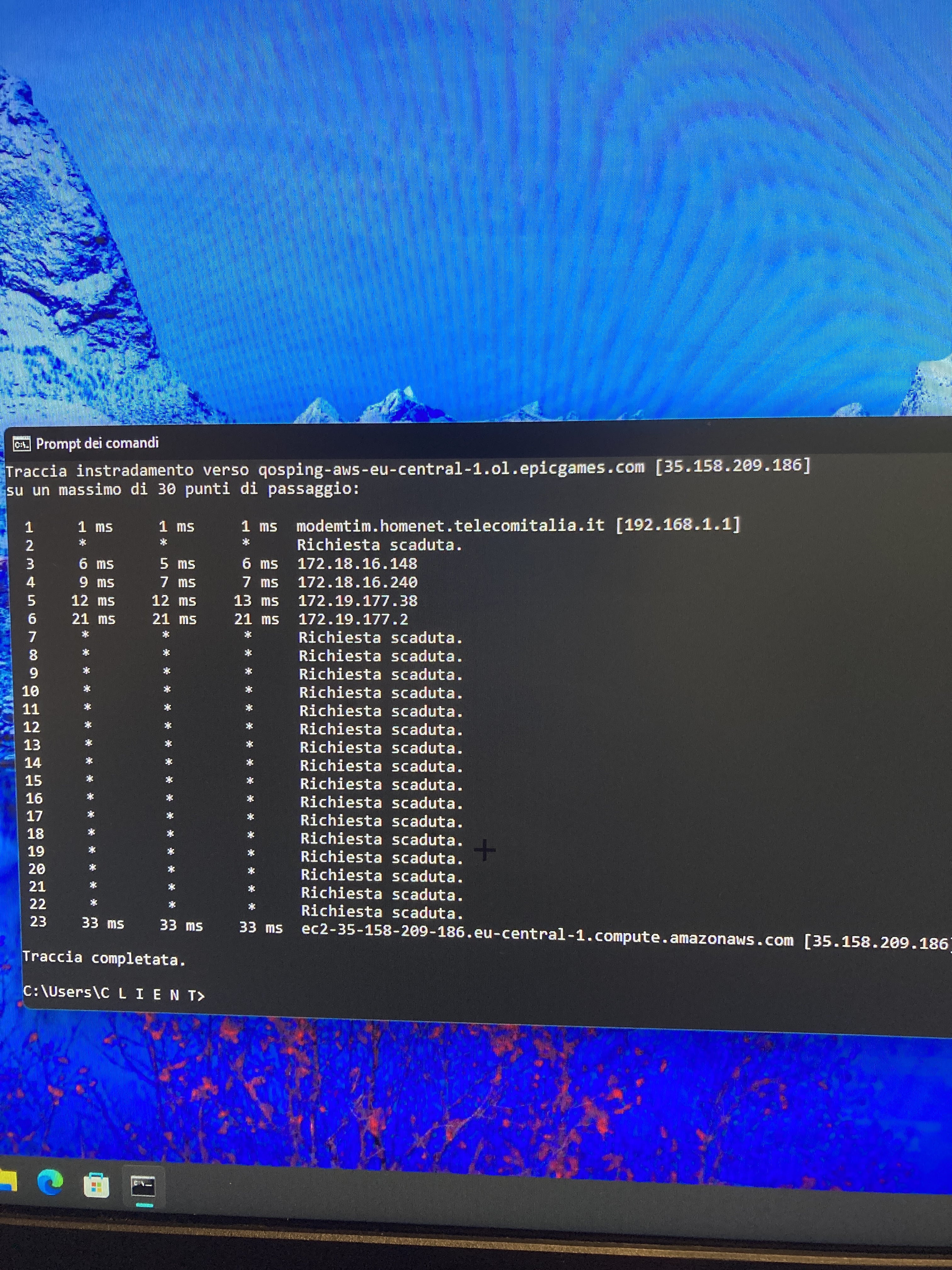
Task: Click the first "21 ms" value on hop 6
Action: click(93, 619)
